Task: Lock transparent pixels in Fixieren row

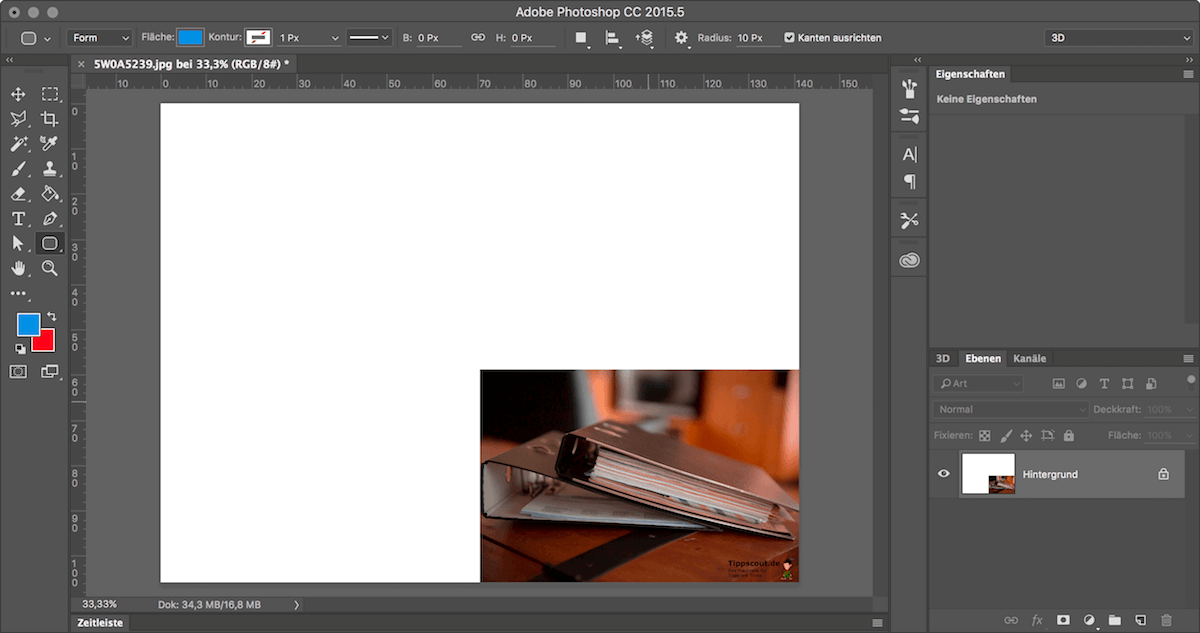Action: coord(984,436)
